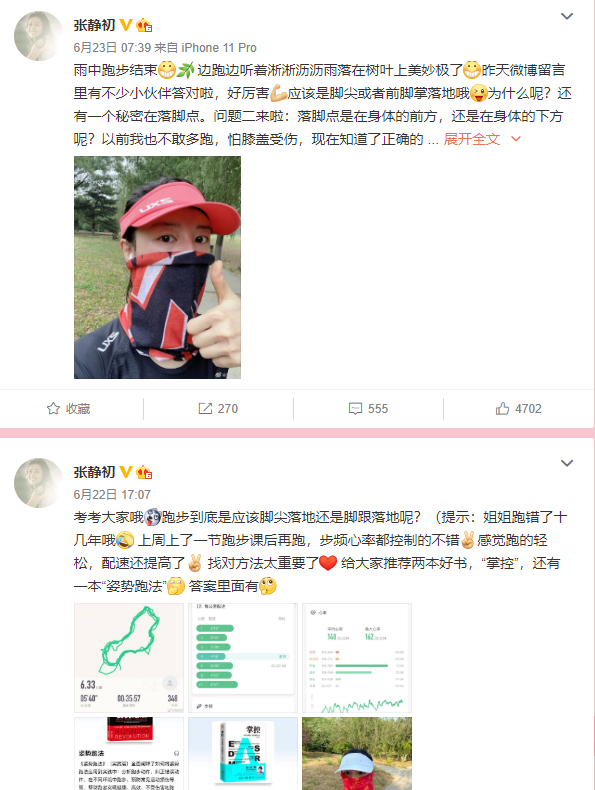
Task: Open 张静初 profile name on first post
Action: point(94,25)
